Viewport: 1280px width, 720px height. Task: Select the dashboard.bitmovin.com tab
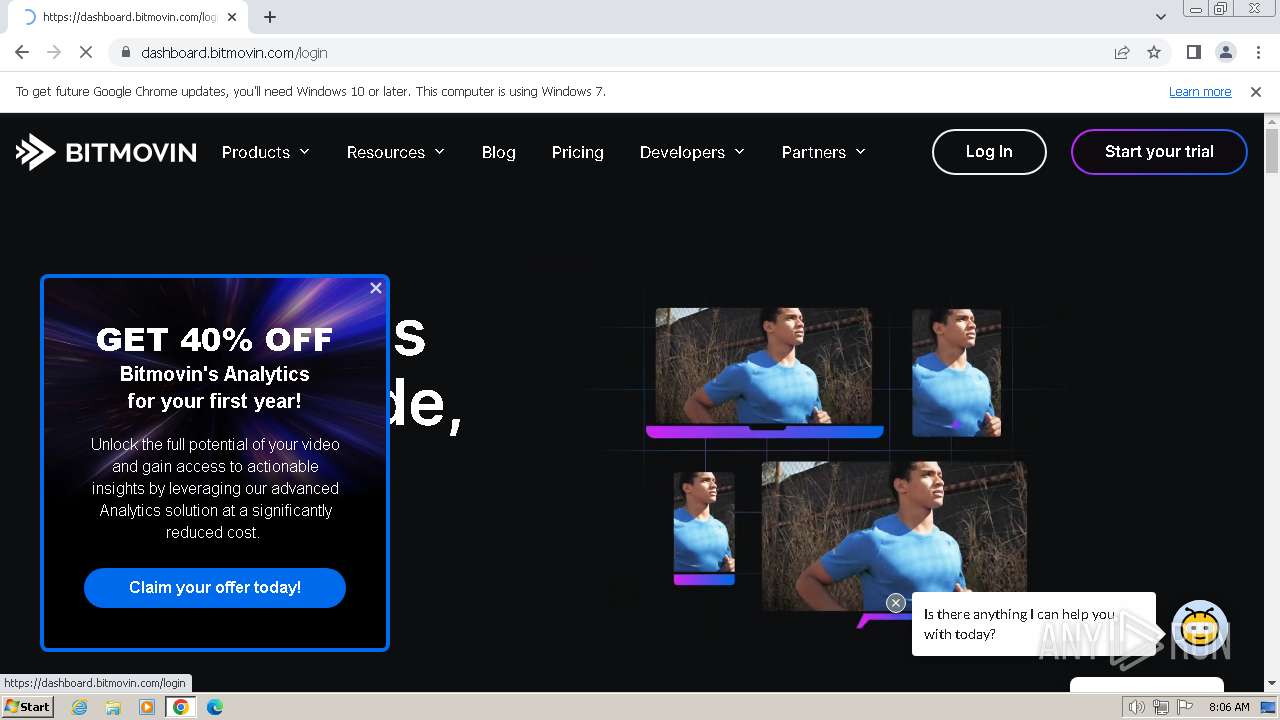coord(130,17)
